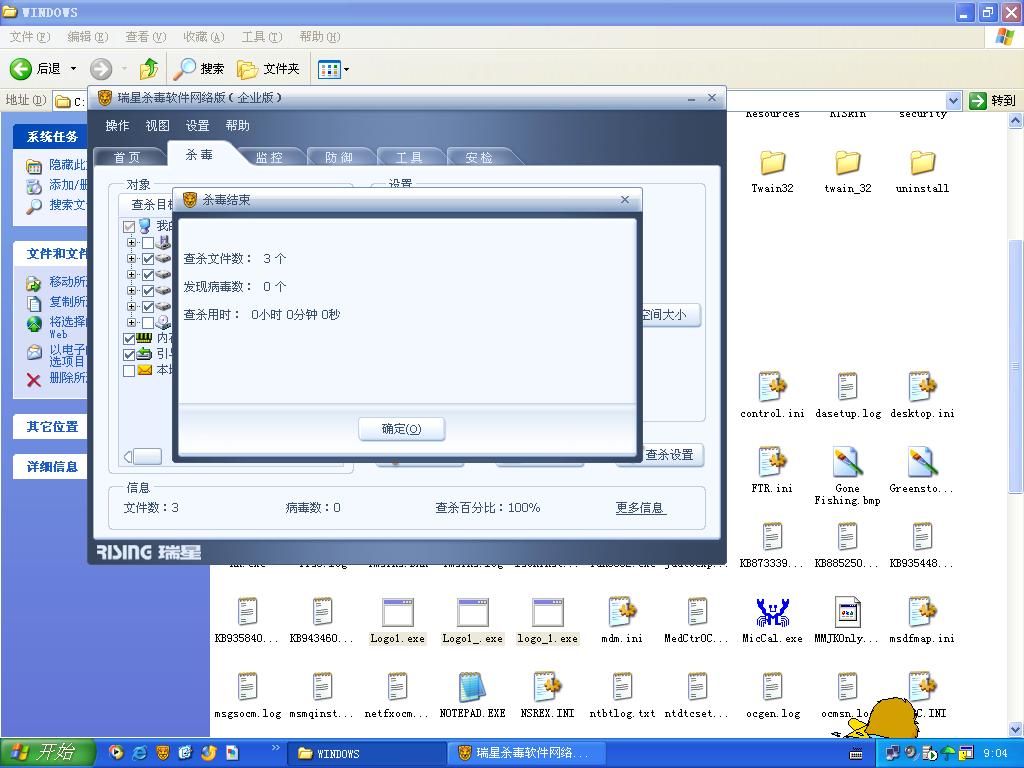Click the 隐藏 task icon in 系统任务 sidebar
This screenshot has height=768, width=1024.
tap(34, 166)
